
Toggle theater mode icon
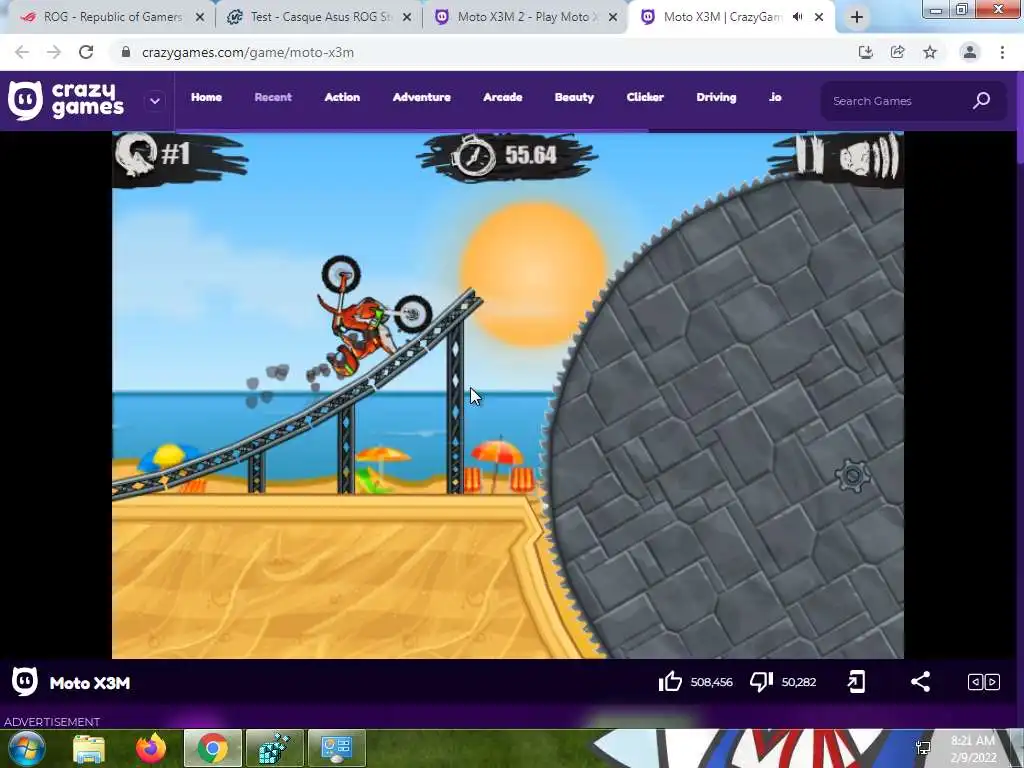(x=984, y=682)
